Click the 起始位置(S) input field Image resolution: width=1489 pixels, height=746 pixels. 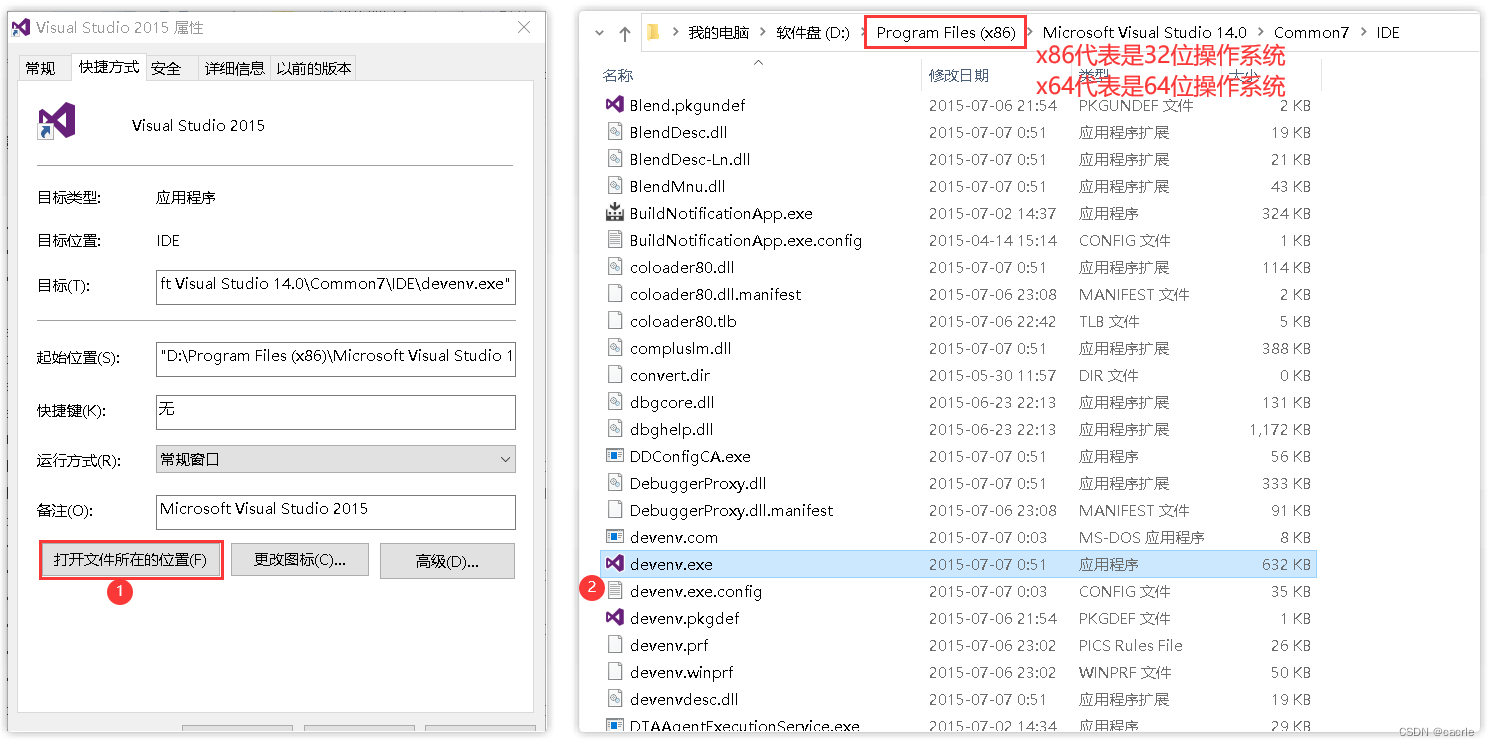pos(336,359)
